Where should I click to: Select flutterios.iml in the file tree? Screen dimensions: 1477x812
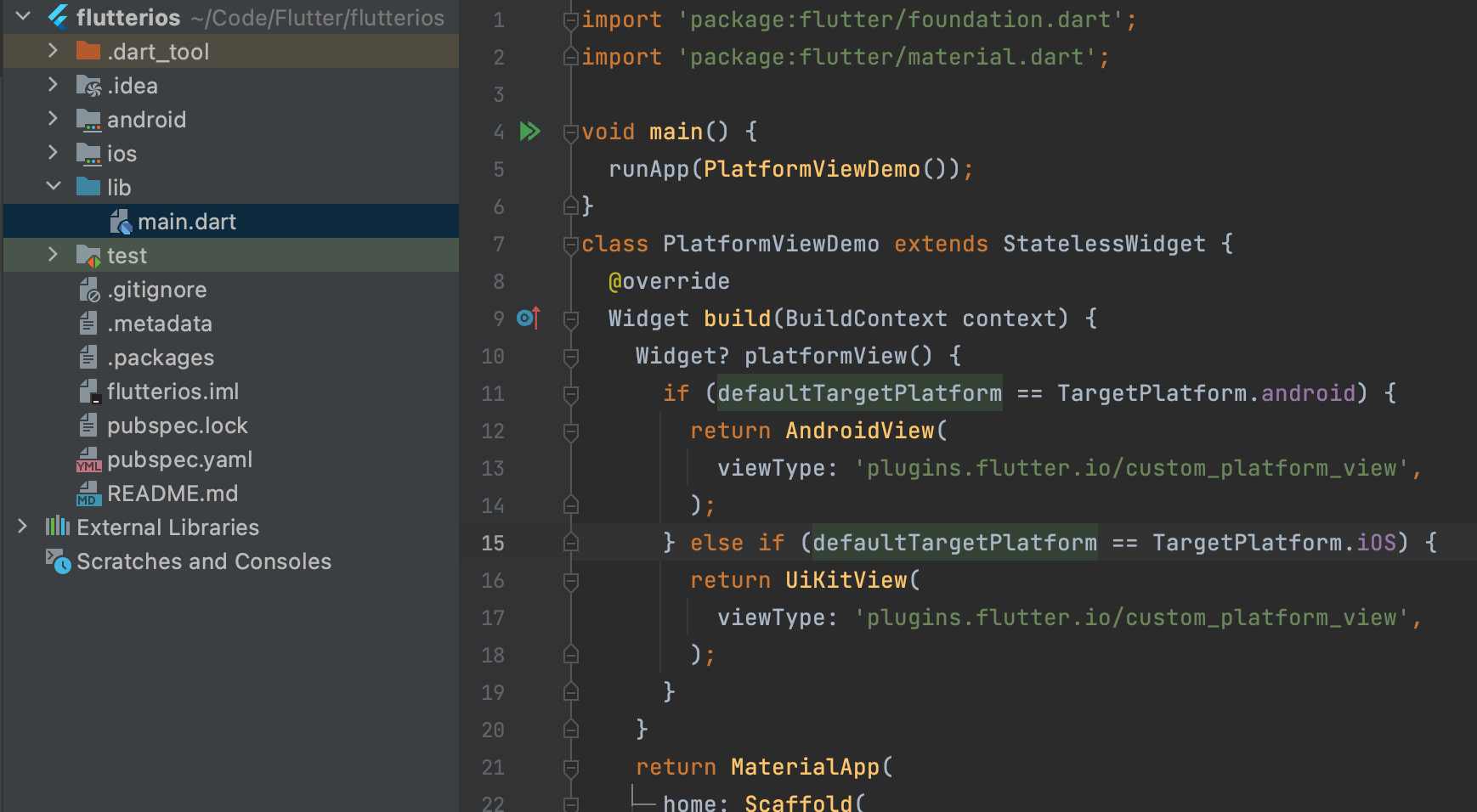pyautogui.click(x=173, y=392)
